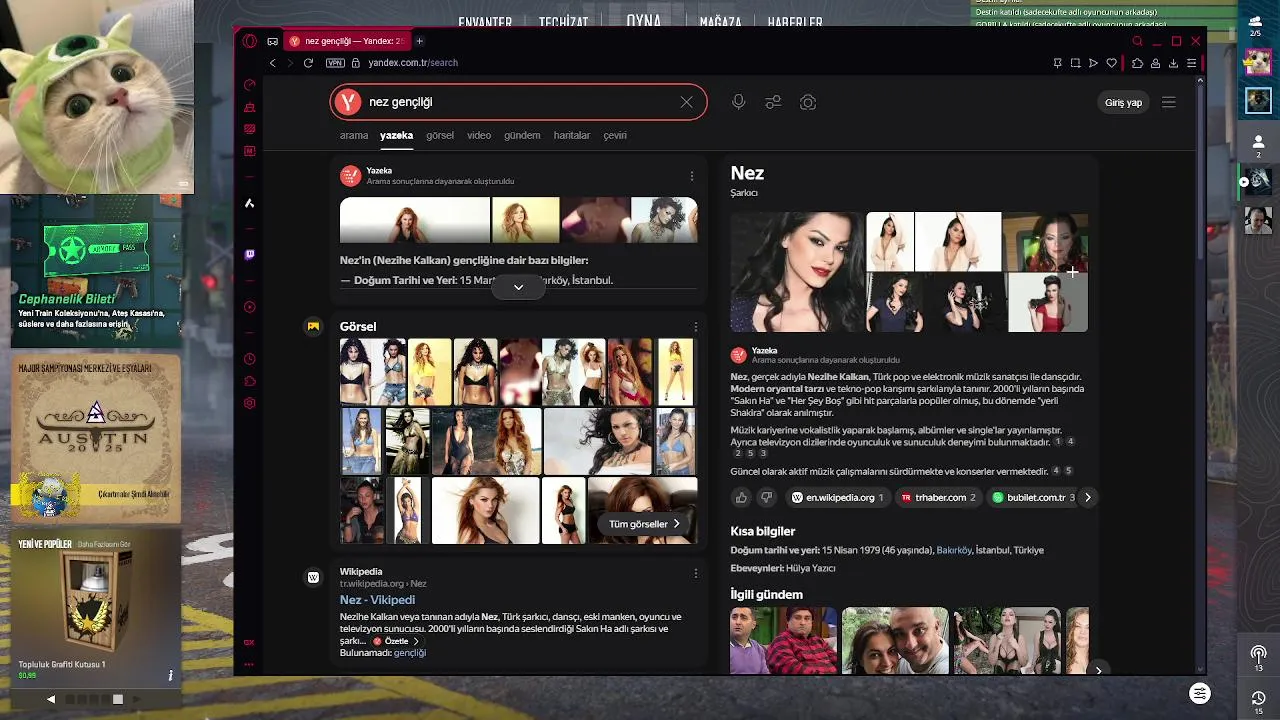
Task: Open Opera easy setup menu icon
Action: coord(1191,63)
